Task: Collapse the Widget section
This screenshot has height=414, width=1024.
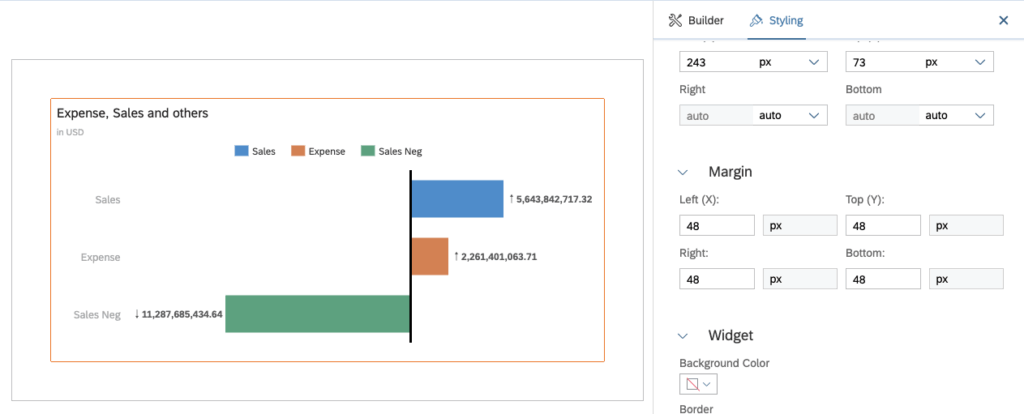Action: pos(684,335)
